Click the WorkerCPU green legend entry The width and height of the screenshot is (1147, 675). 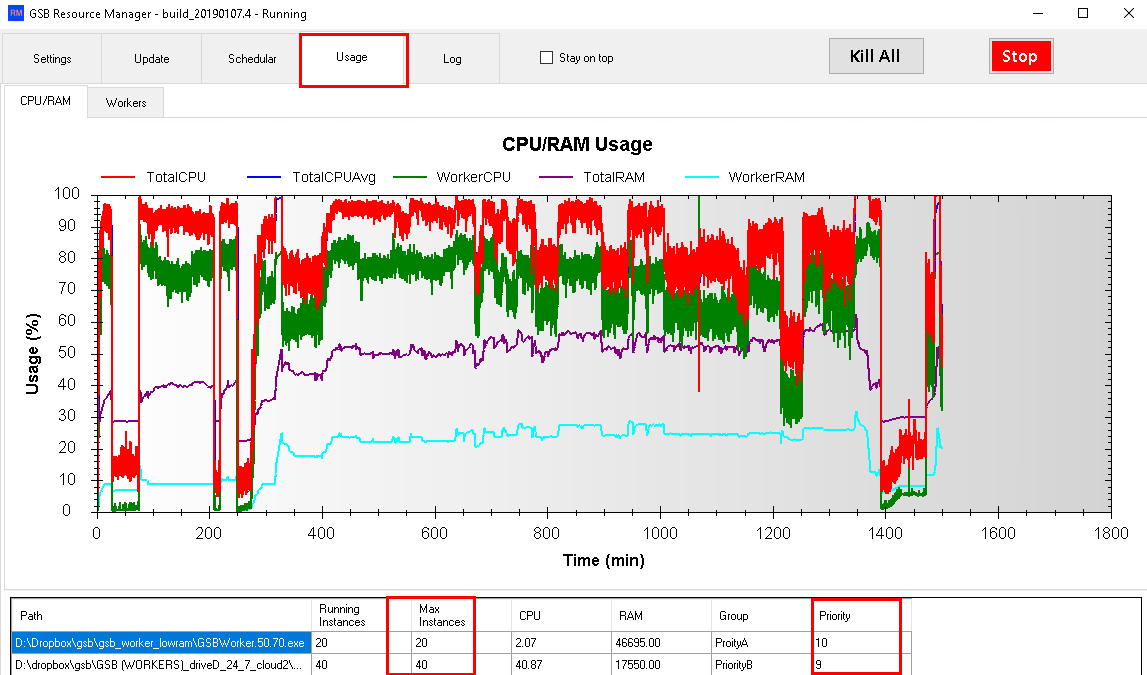[x=473, y=178]
